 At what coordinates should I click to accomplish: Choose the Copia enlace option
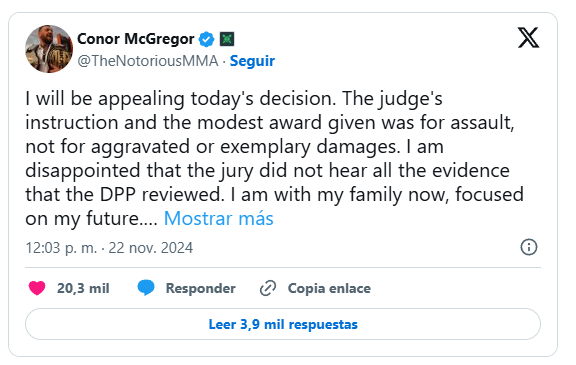(329, 288)
